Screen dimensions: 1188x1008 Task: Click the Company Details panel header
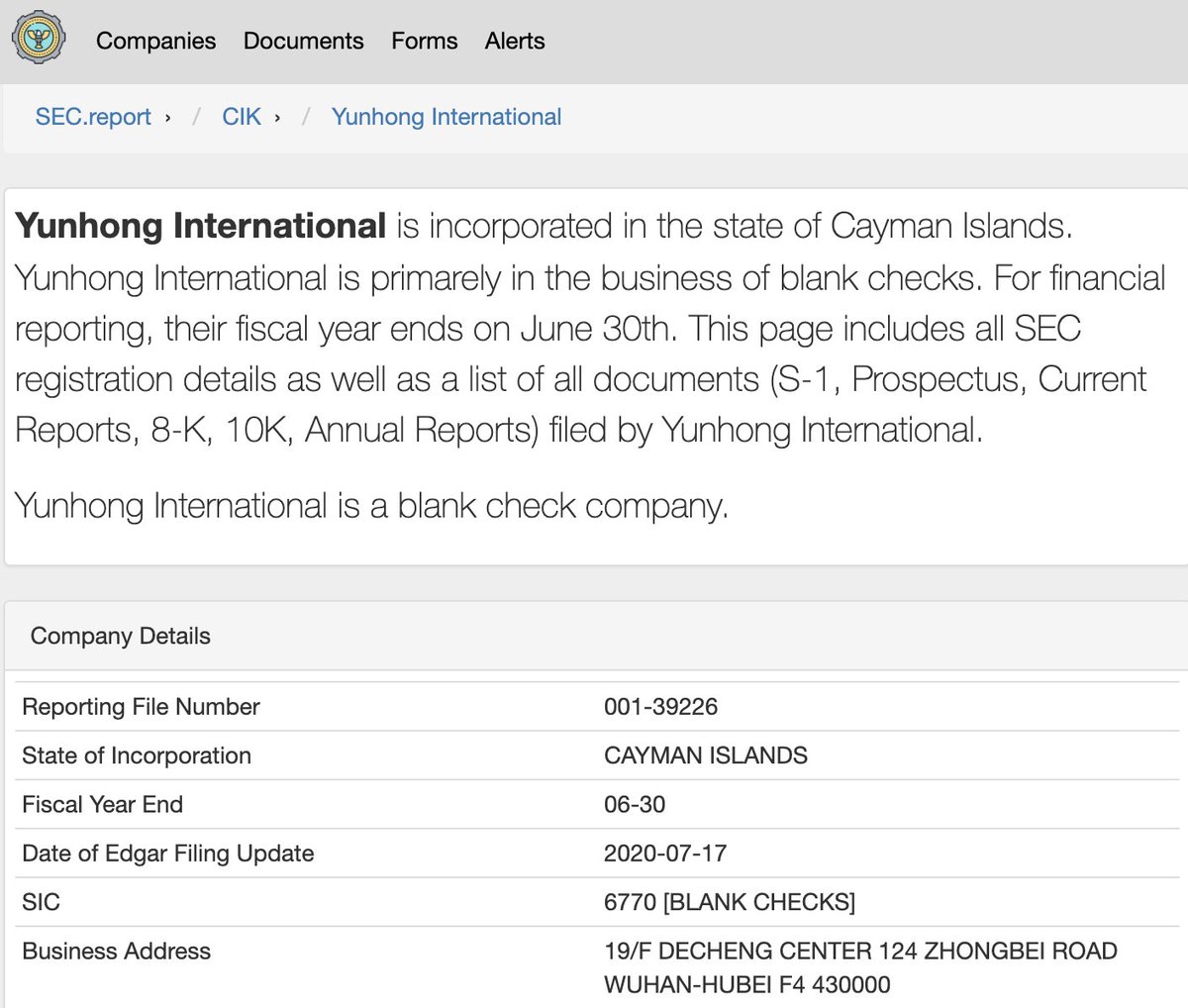click(x=596, y=636)
